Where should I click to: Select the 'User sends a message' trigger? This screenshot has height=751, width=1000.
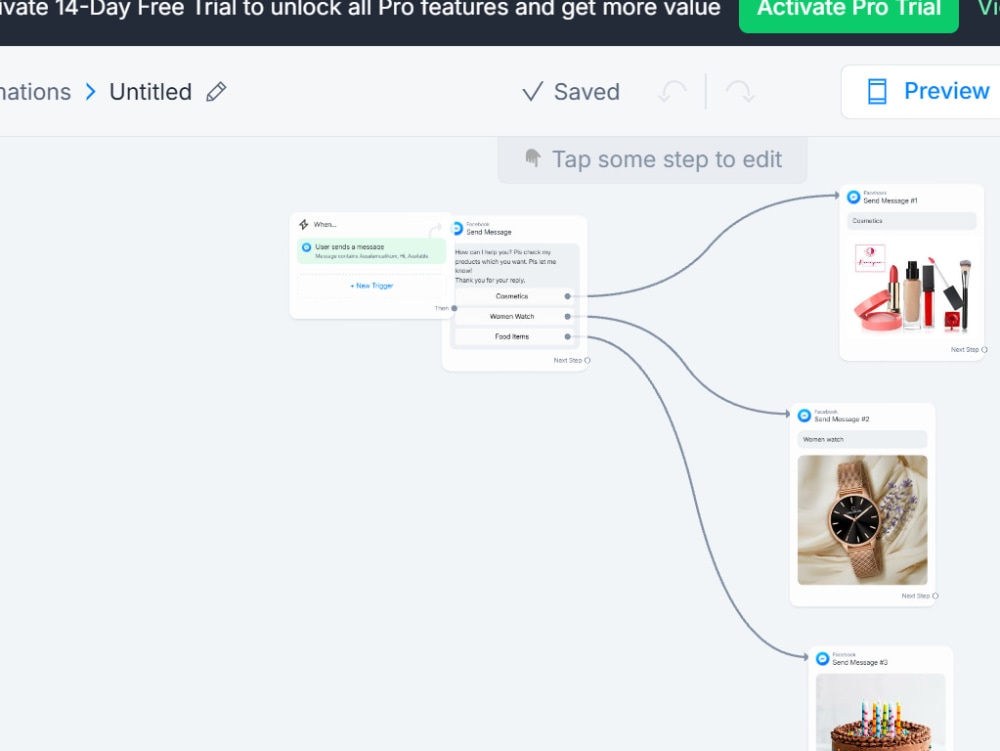click(x=372, y=251)
